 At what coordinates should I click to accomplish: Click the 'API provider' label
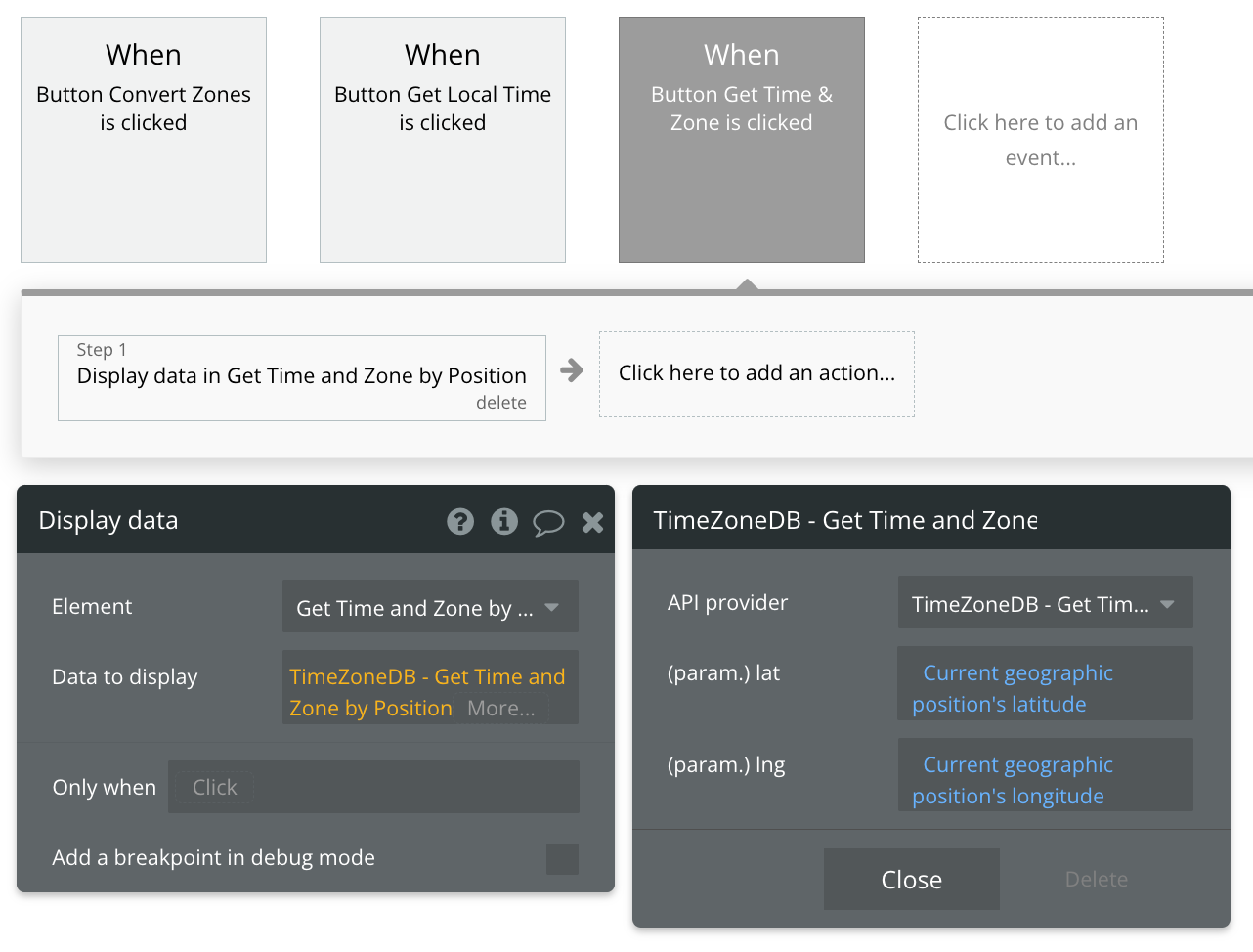click(x=727, y=603)
